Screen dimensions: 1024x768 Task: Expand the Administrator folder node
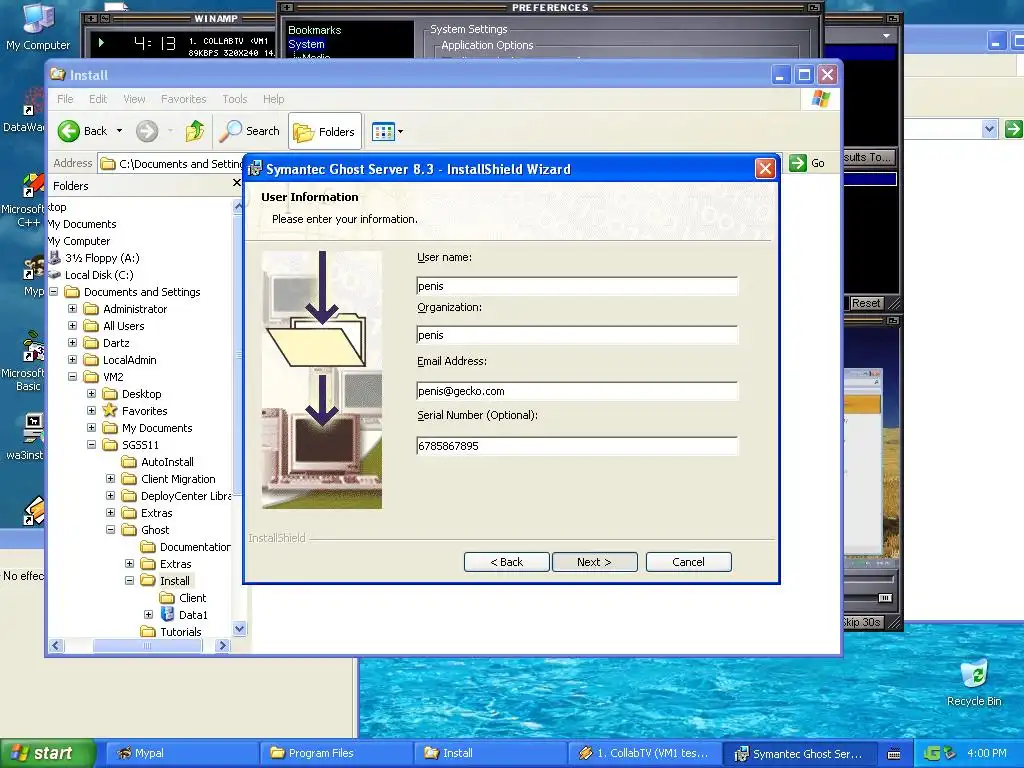pyautogui.click(x=72, y=309)
